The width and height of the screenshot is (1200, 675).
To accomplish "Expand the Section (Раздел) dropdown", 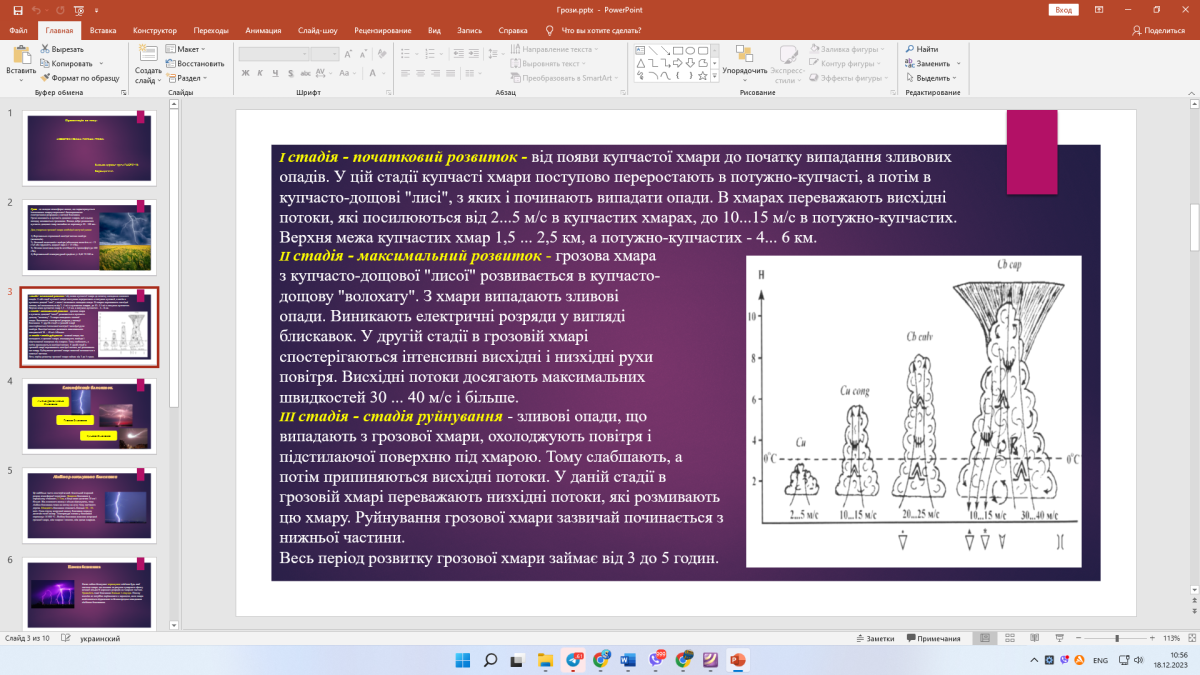I will [x=188, y=77].
